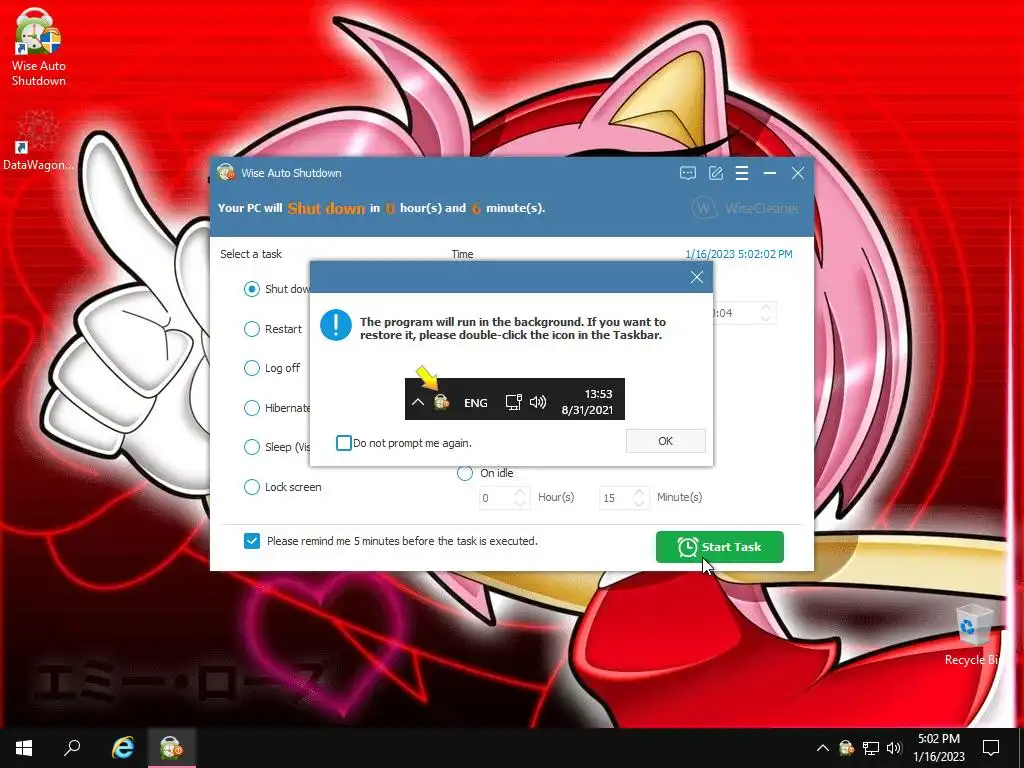Click Wise Auto Shutdown taskbar button
This screenshot has width=1024, height=768.
(x=171, y=748)
